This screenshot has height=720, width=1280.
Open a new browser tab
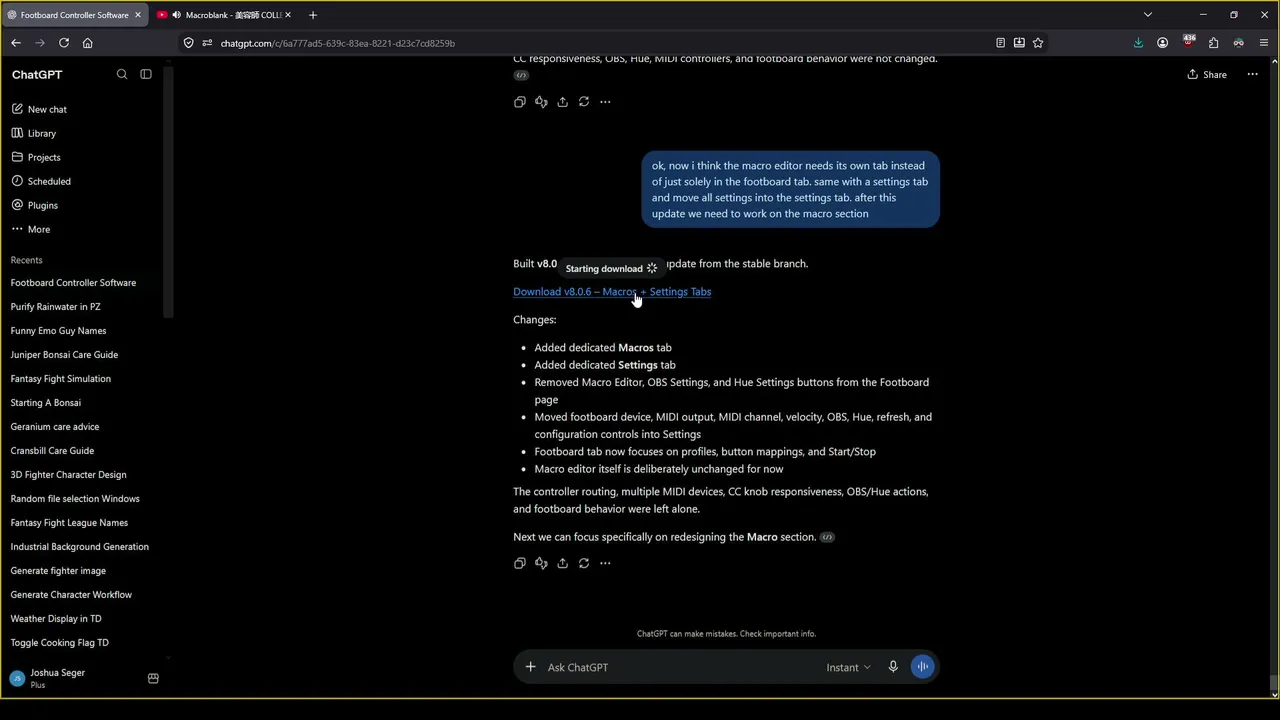313,15
